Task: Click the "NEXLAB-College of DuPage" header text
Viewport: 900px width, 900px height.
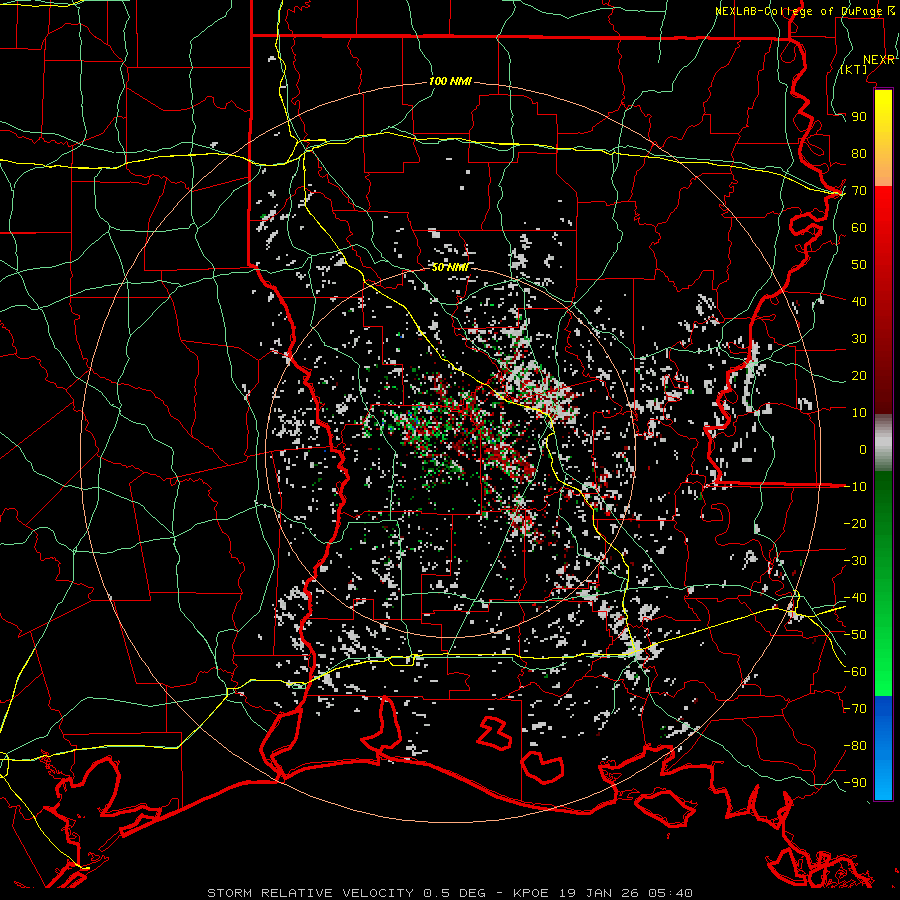Action: (798, 11)
